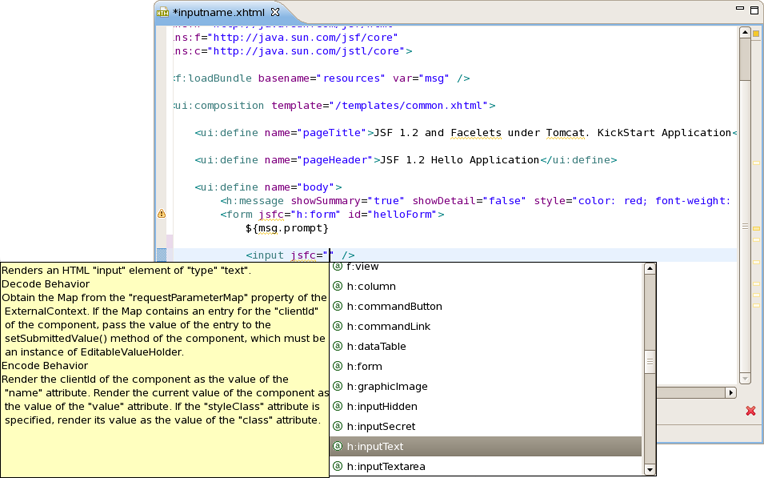Screen dimensions: 764x478
Task: Choose h:dataTable suggestion
Action: pyautogui.click(x=486, y=346)
